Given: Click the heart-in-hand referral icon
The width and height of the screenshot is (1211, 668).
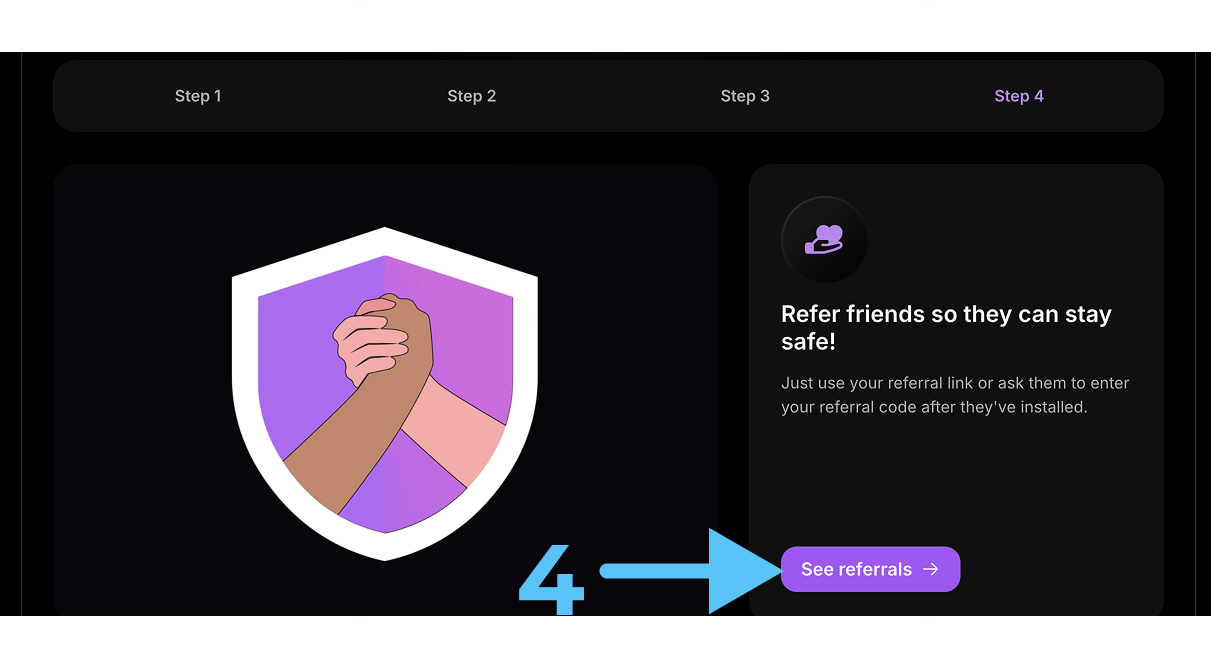Looking at the screenshot, I should pos(824,240).
